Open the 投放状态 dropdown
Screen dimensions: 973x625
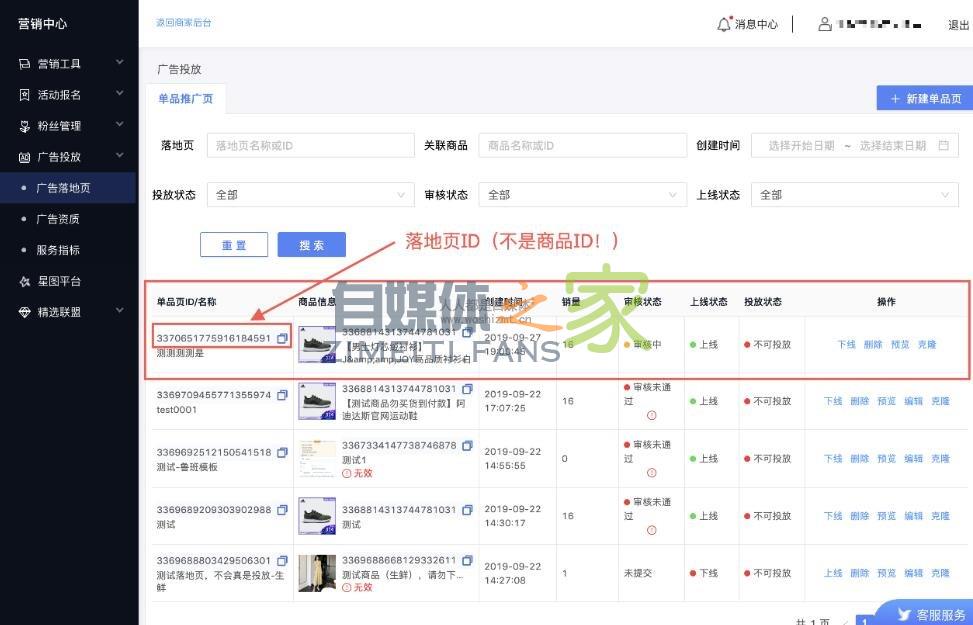pyautogui.click(x=310, y=195)
